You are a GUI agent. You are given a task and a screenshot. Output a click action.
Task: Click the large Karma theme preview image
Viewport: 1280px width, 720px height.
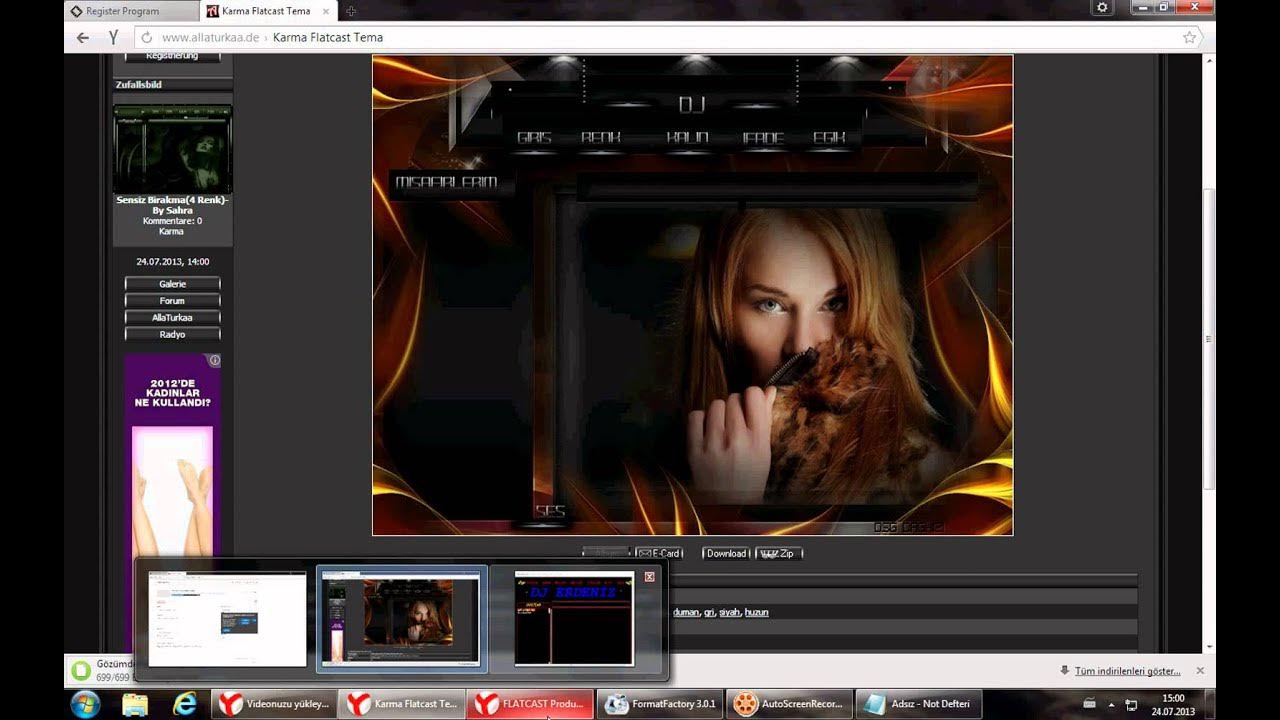pyautogui.click(x=692, y=295)
